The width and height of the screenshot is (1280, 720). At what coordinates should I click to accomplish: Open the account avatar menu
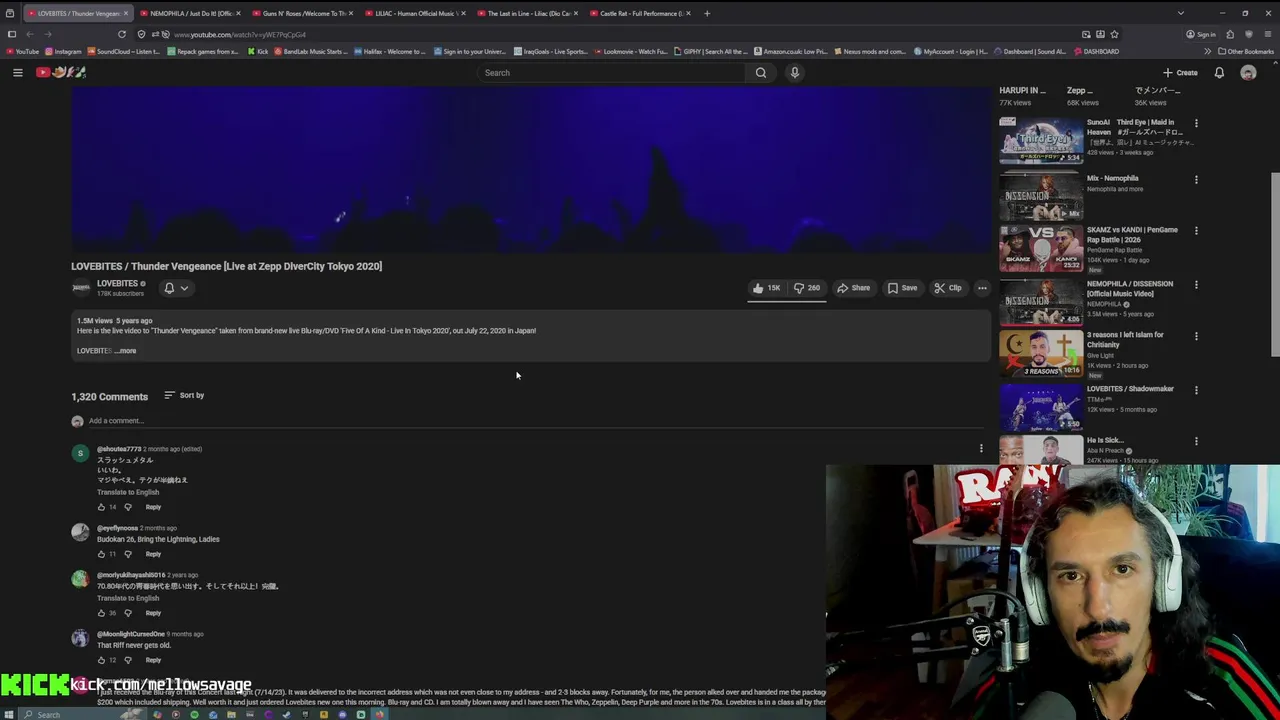(x=1248, y=72)
